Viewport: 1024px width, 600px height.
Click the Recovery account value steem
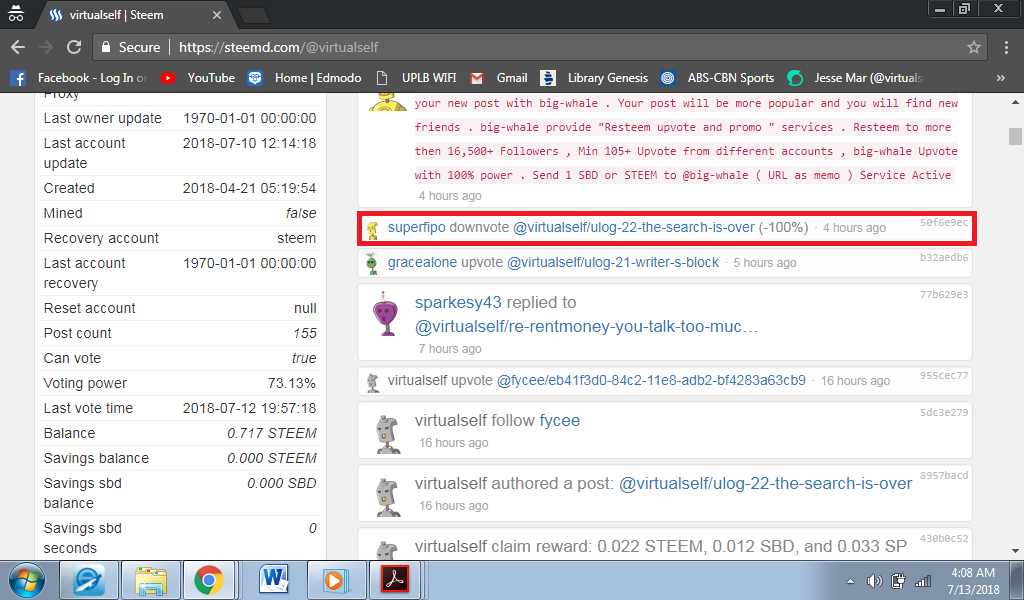296,238
